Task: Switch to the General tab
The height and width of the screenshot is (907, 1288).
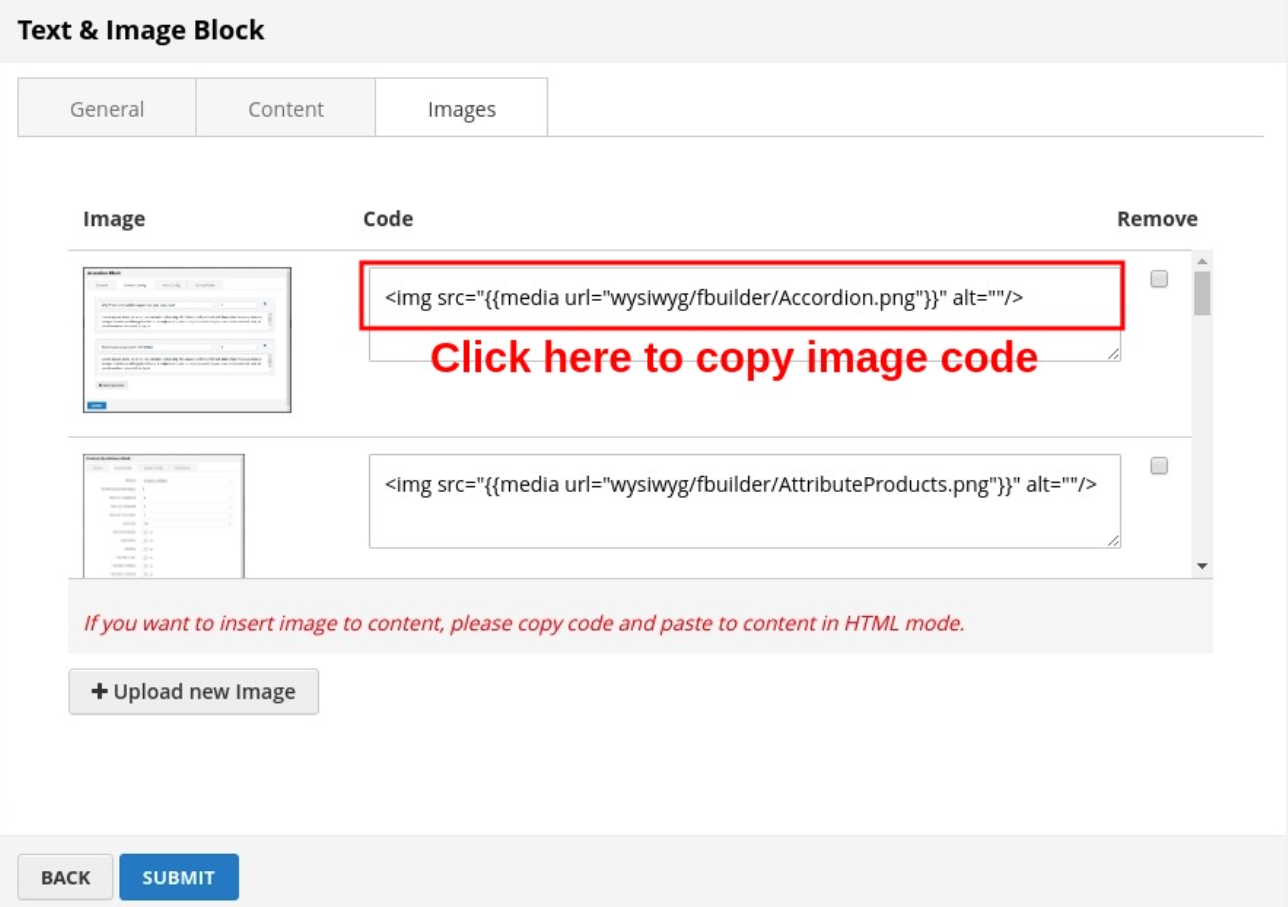Action: pos(107,108)
